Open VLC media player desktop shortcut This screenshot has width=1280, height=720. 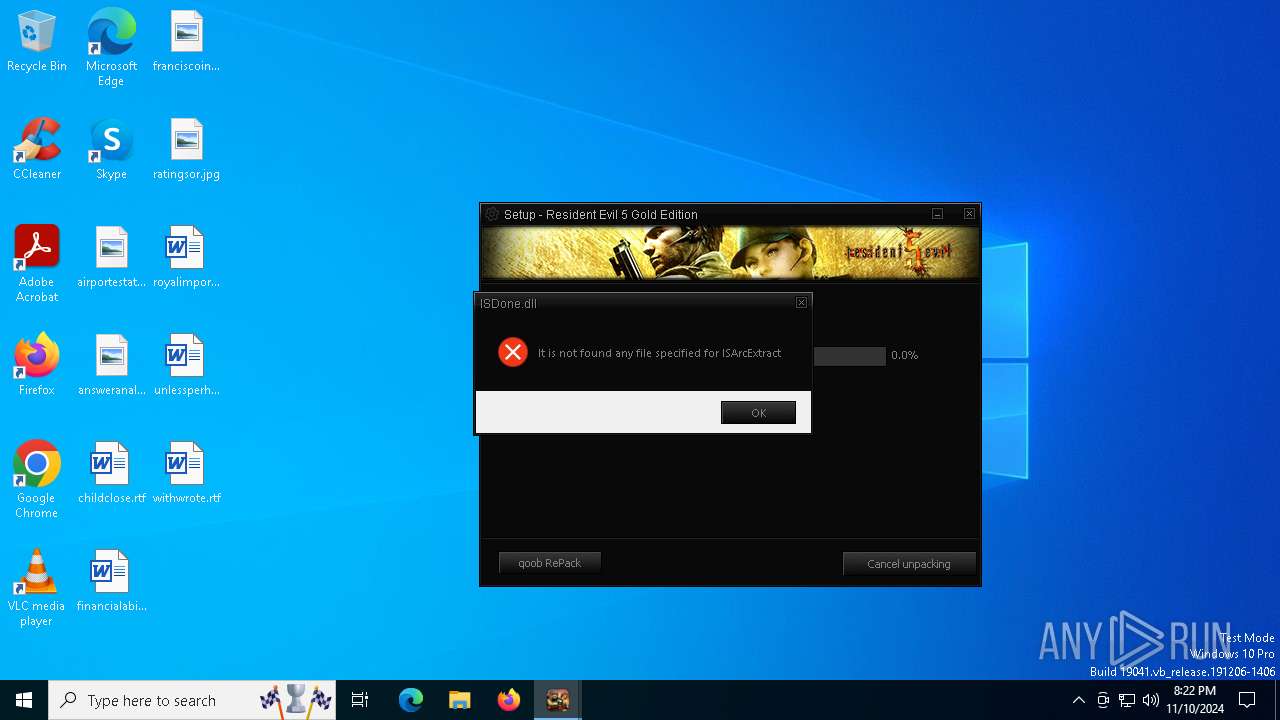[37, 588]
